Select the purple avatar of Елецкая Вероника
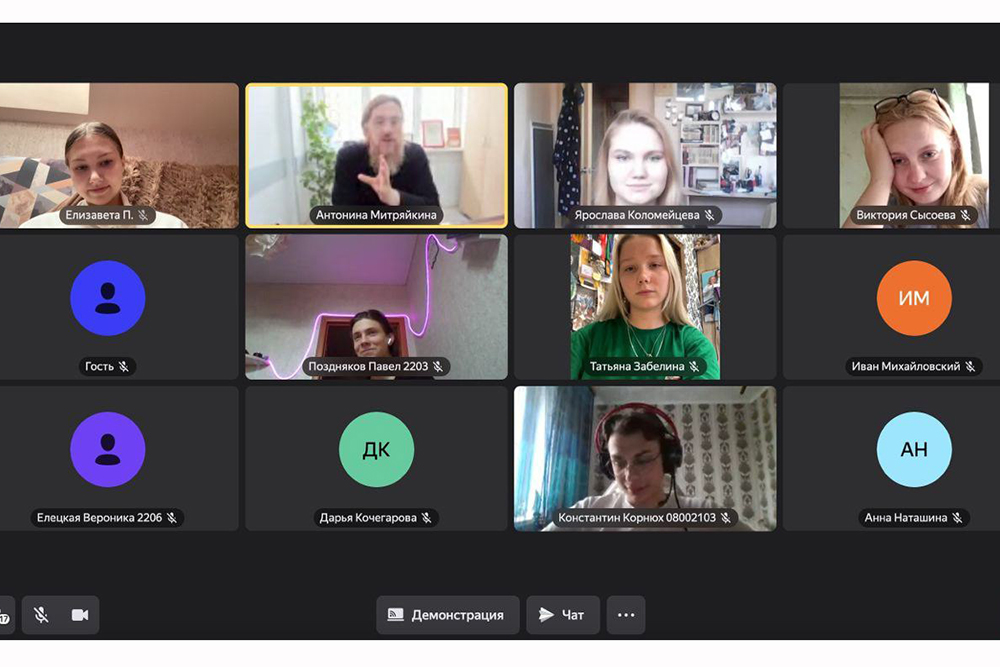 108,449
